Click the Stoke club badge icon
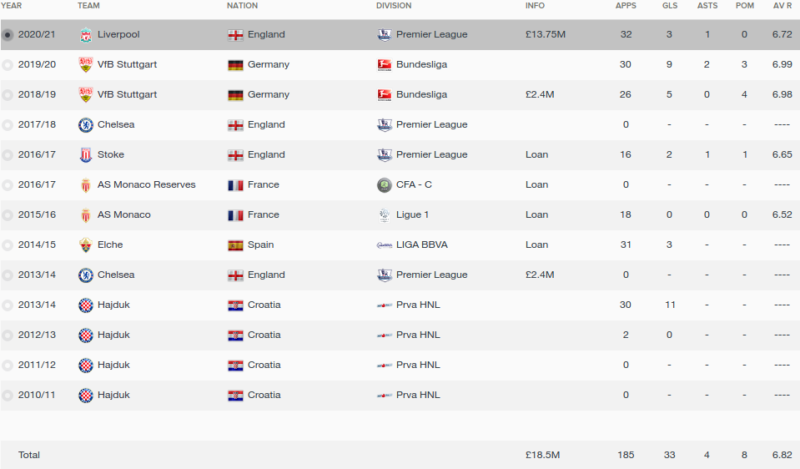Image resolution: width=800 pixels, height=469 pixels. tap(86, 155)
